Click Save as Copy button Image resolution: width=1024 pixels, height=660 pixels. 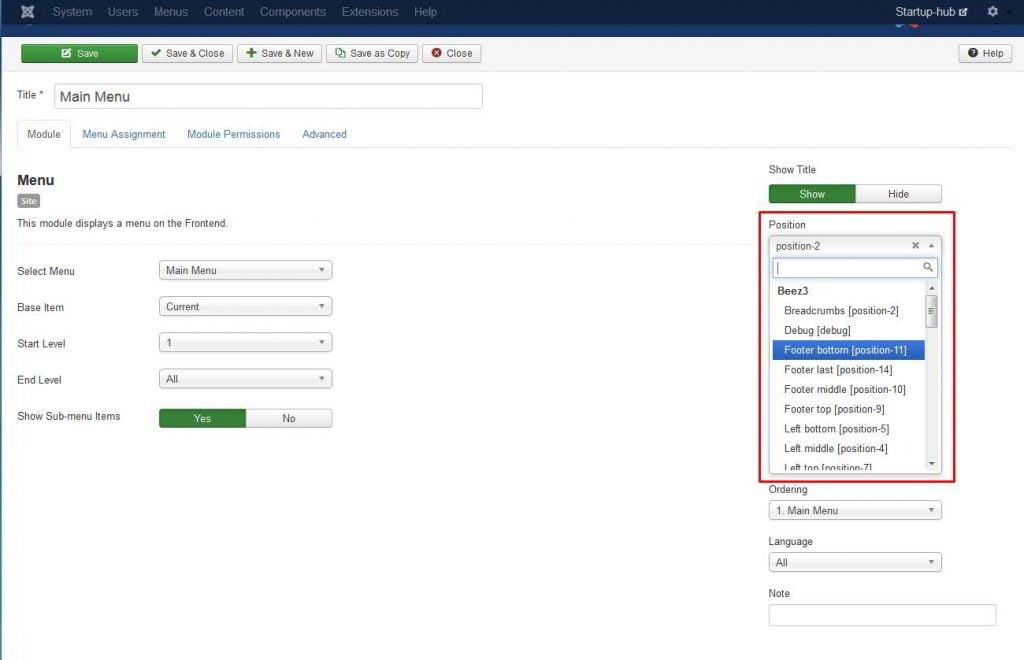tap(372, 53)
